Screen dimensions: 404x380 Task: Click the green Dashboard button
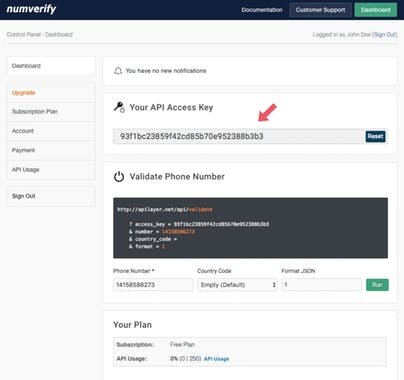[376, 10]
